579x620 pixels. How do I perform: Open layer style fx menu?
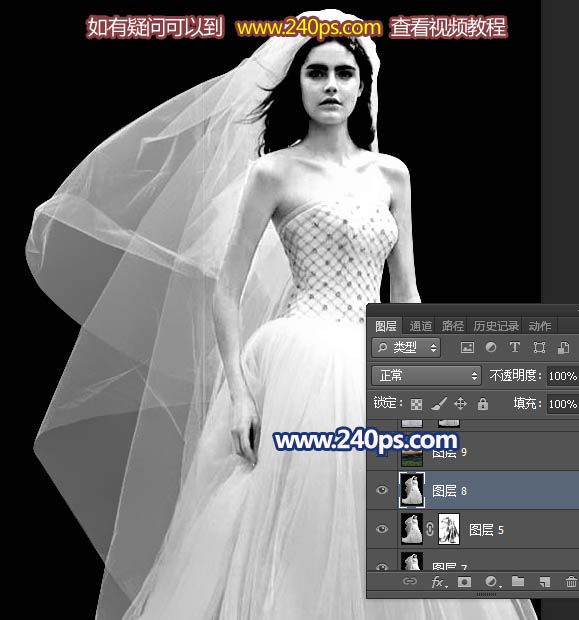[x=439, y=582]
